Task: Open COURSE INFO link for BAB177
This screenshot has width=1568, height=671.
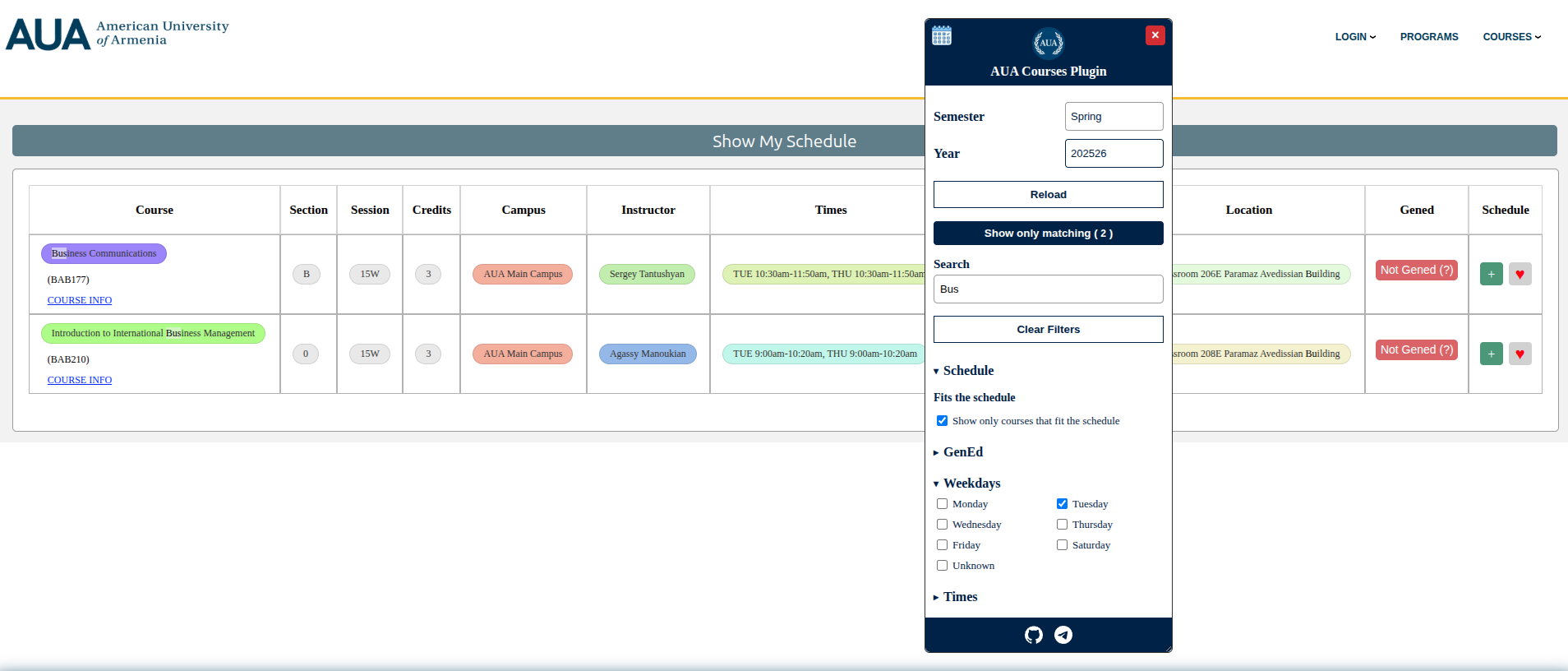Action: pos(80,300)
